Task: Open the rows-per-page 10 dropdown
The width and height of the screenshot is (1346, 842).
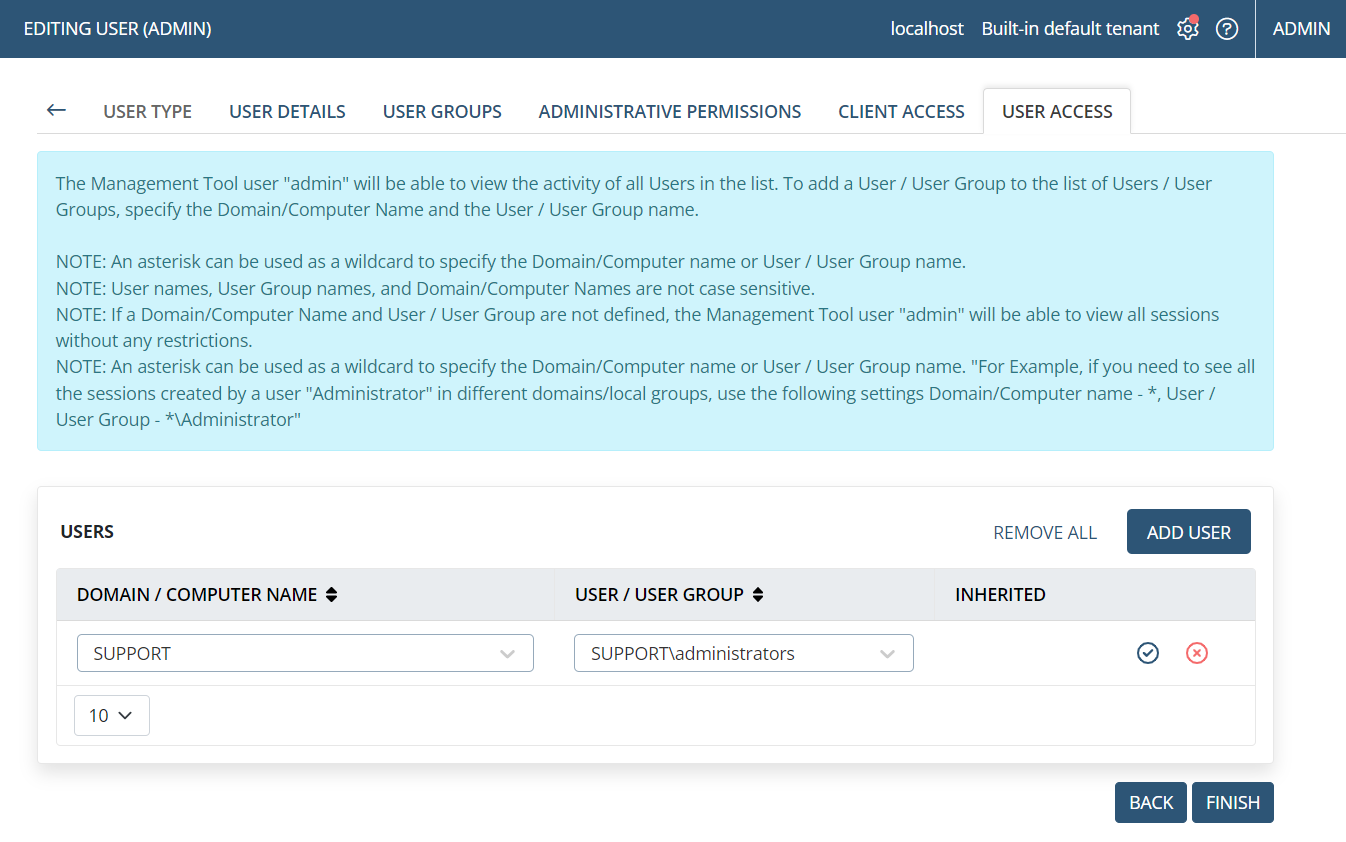Action: 111,715
